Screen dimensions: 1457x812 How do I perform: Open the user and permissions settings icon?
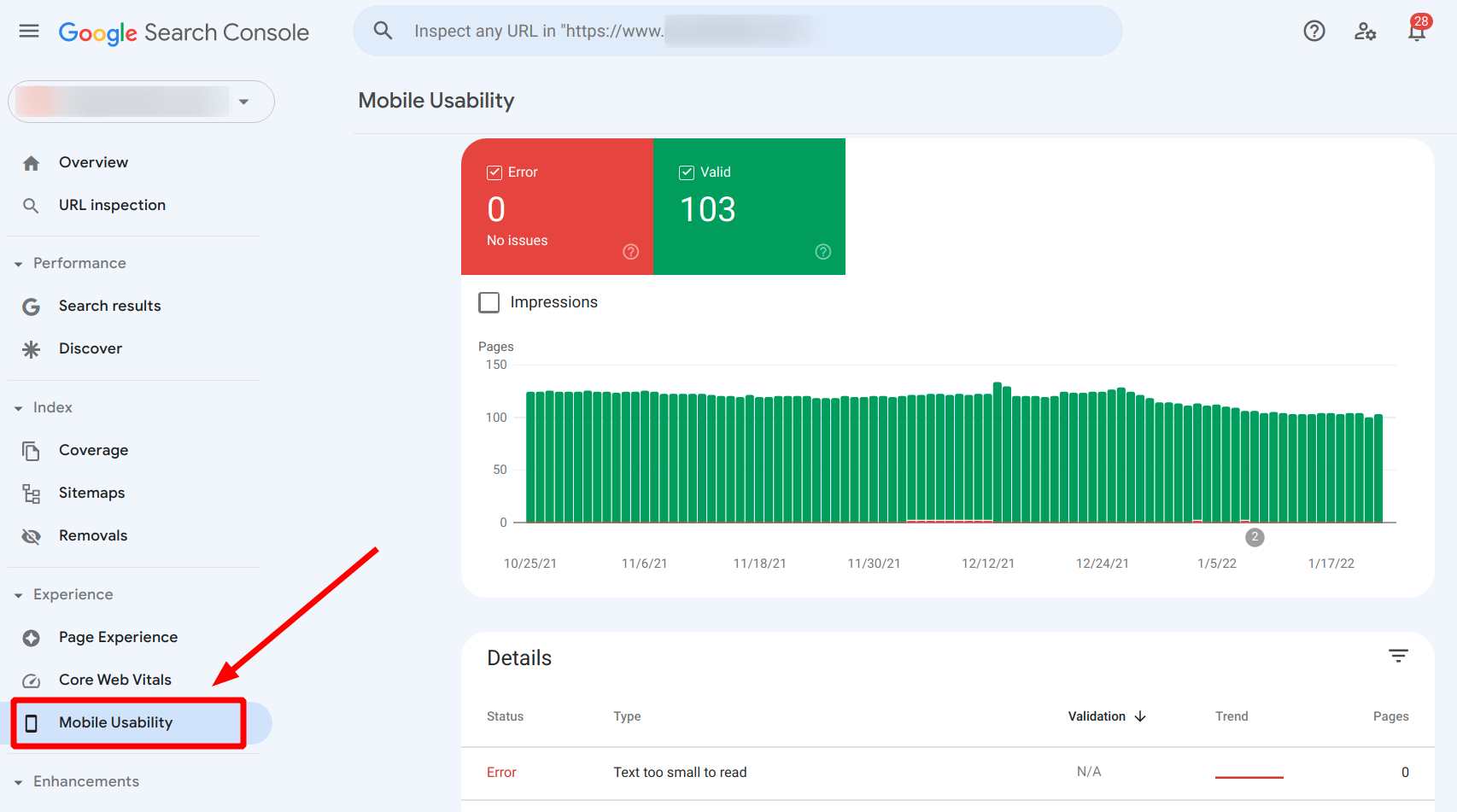point(1365,31)
